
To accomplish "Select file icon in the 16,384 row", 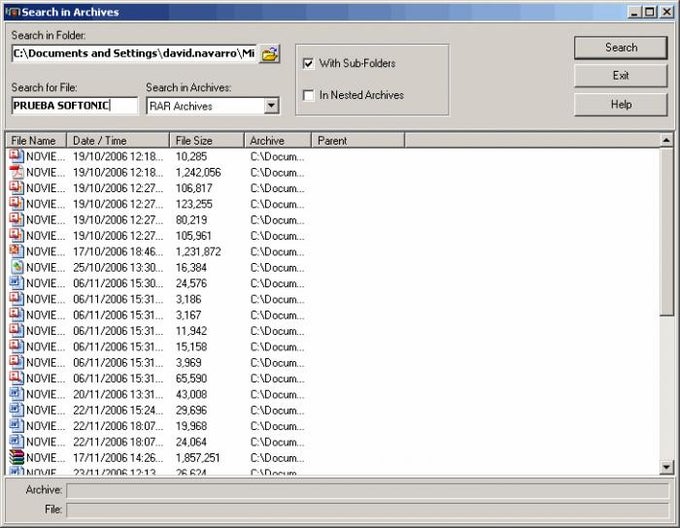I will pos(16,267).
